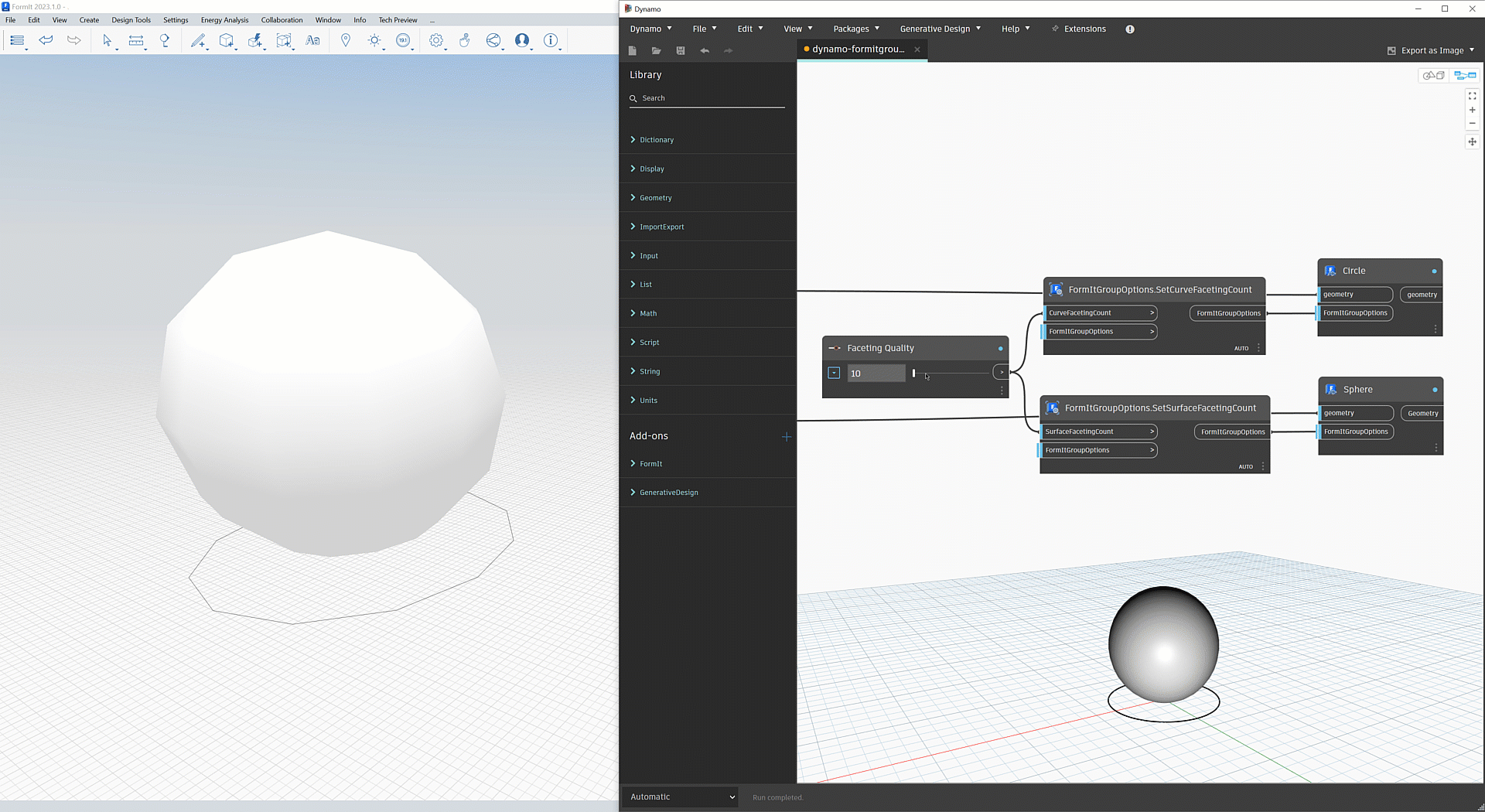Click the Add-ons plus button
Image resolution: width=1485 pixels, height=812 pixels.
click(x=787, y=437)
